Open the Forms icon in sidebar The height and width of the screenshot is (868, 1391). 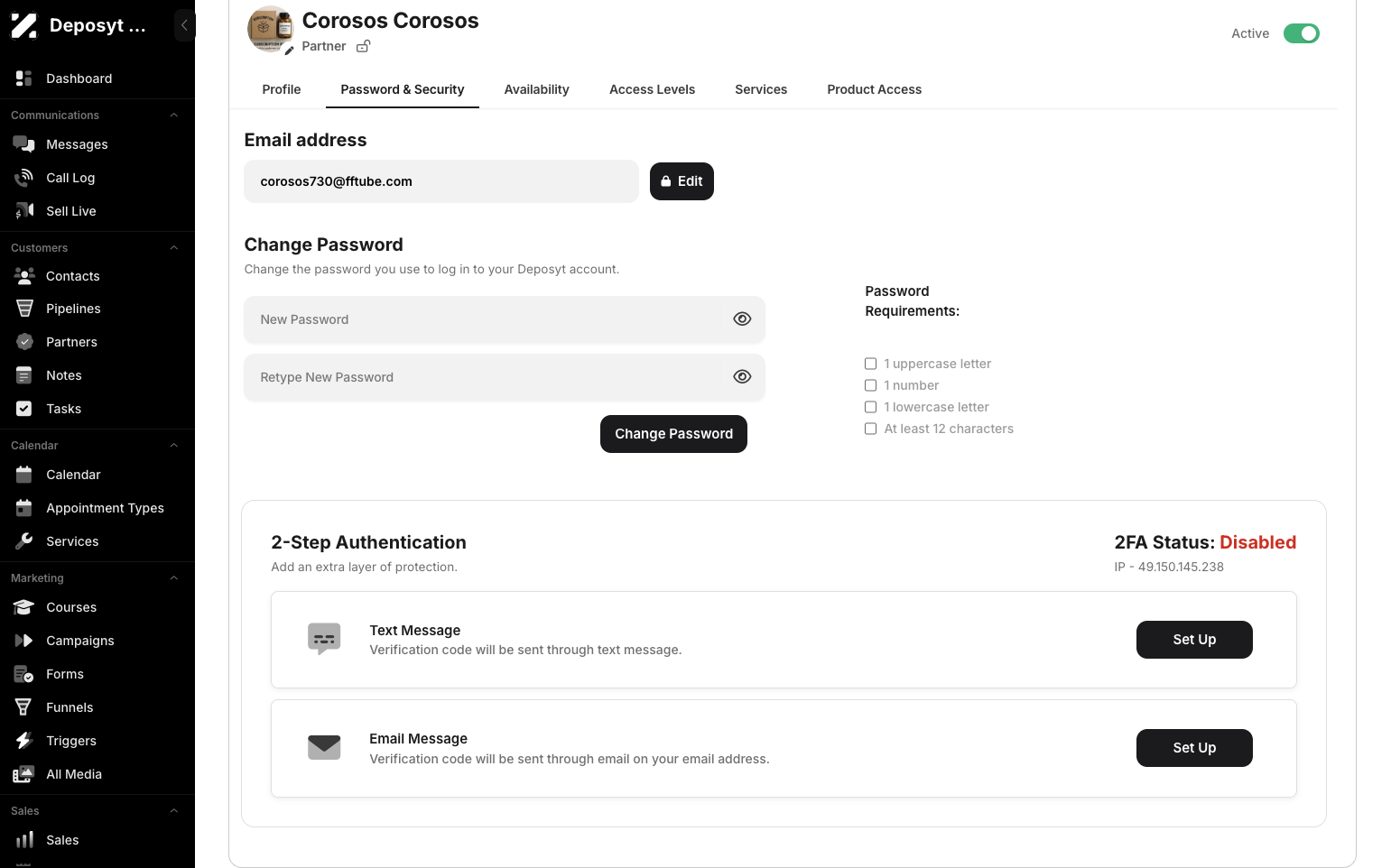point(24,674)
